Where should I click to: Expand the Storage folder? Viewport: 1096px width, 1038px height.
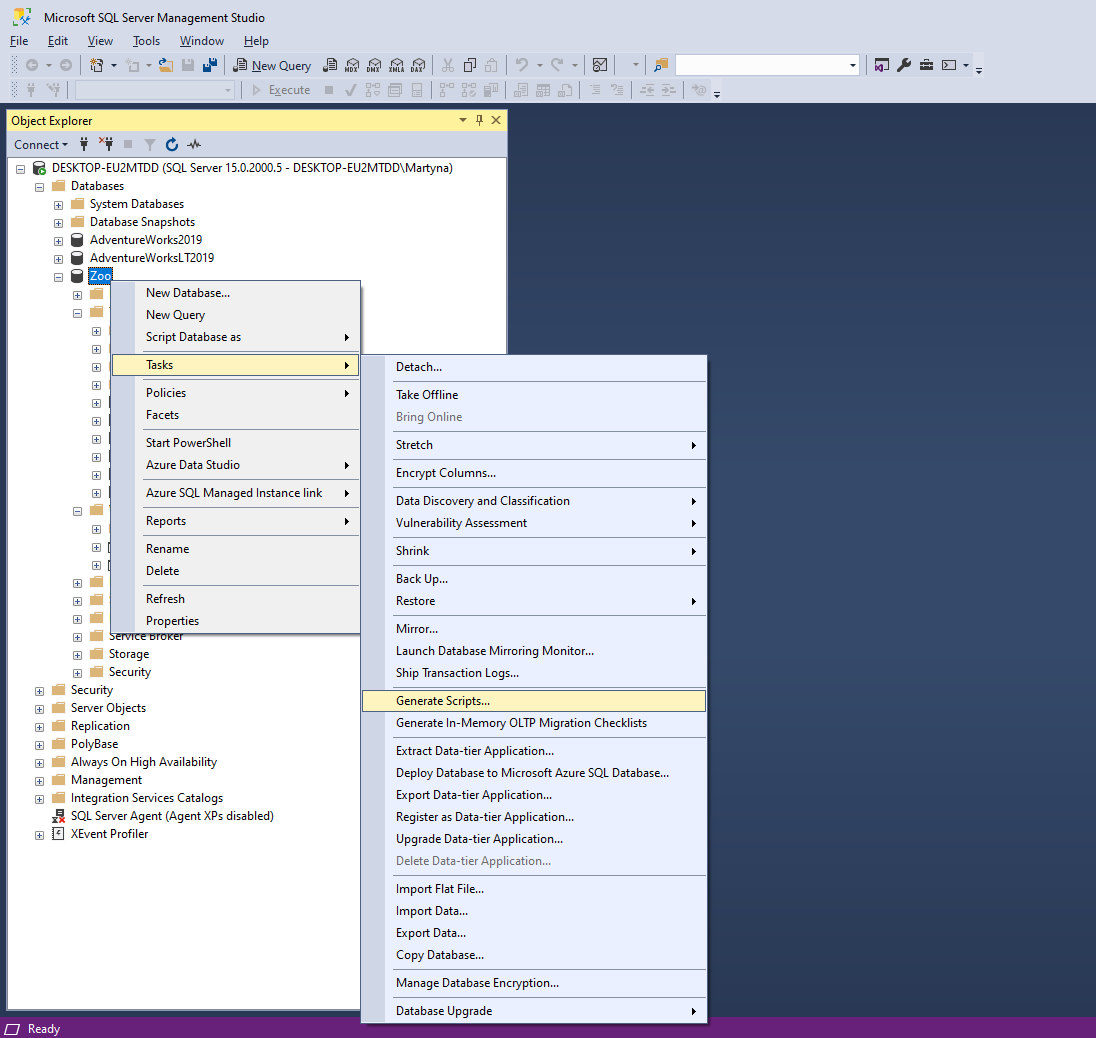point(78,655)
